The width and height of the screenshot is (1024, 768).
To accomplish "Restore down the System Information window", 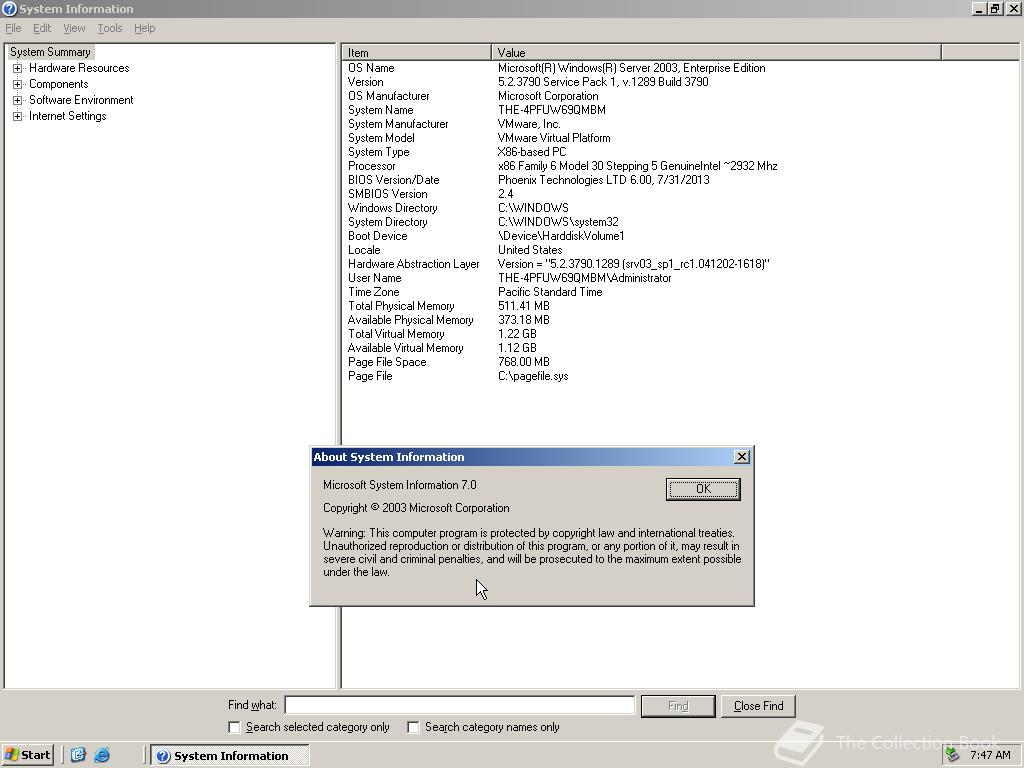I will tap(994, 8).
